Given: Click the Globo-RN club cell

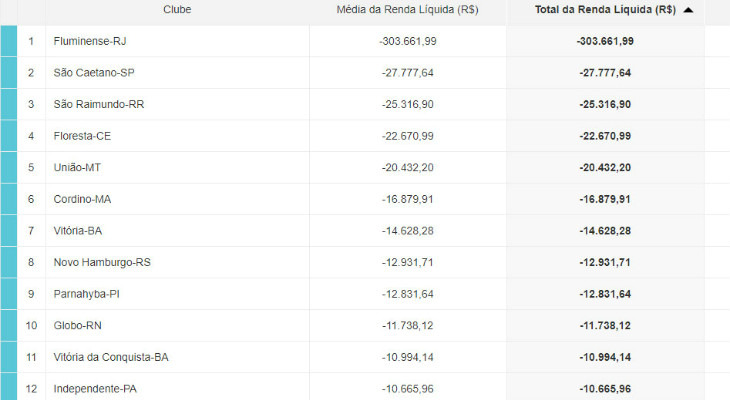Looking at the screenshot, I should (x=78, y=325).
